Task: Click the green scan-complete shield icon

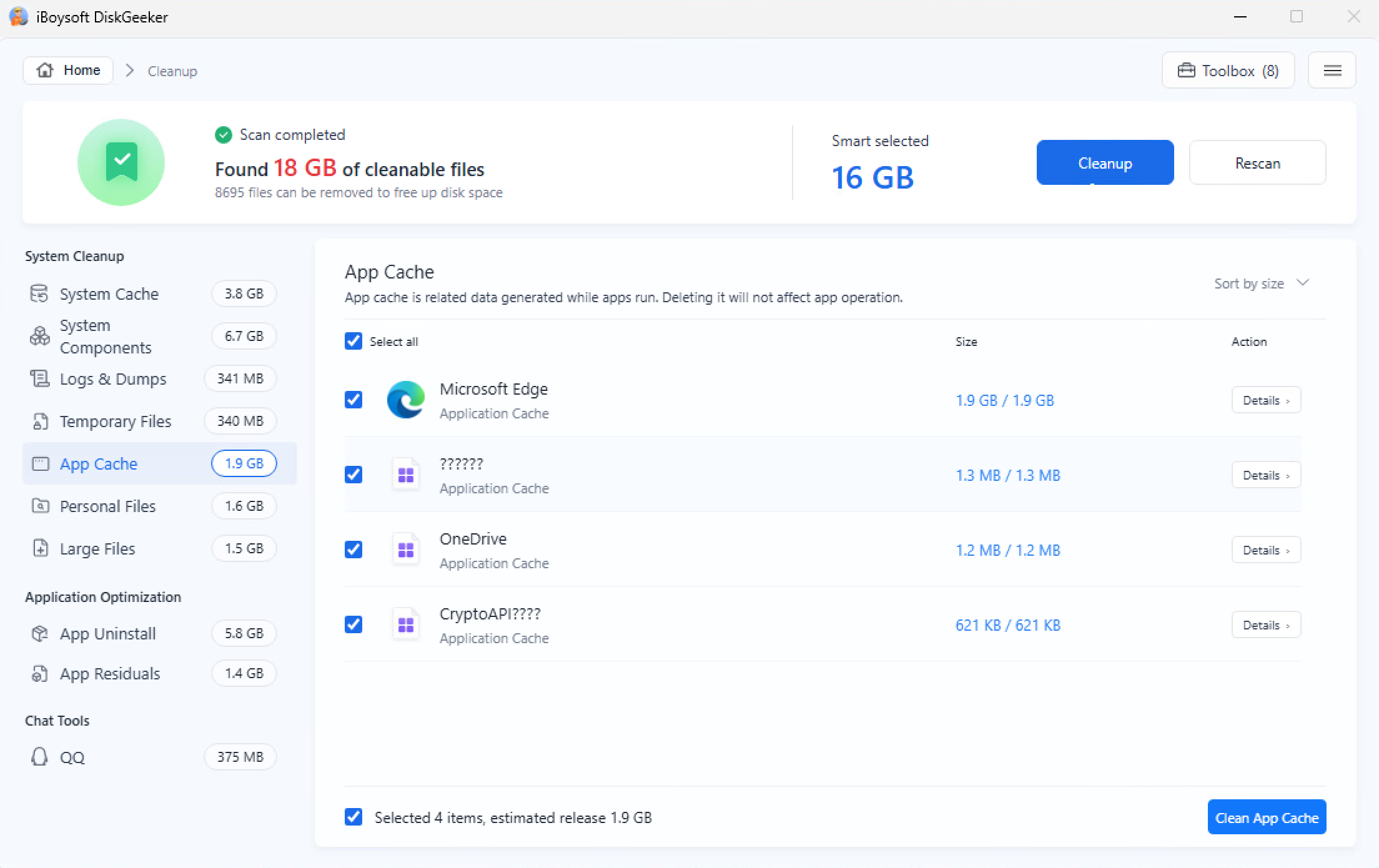Action: [121, 162]
